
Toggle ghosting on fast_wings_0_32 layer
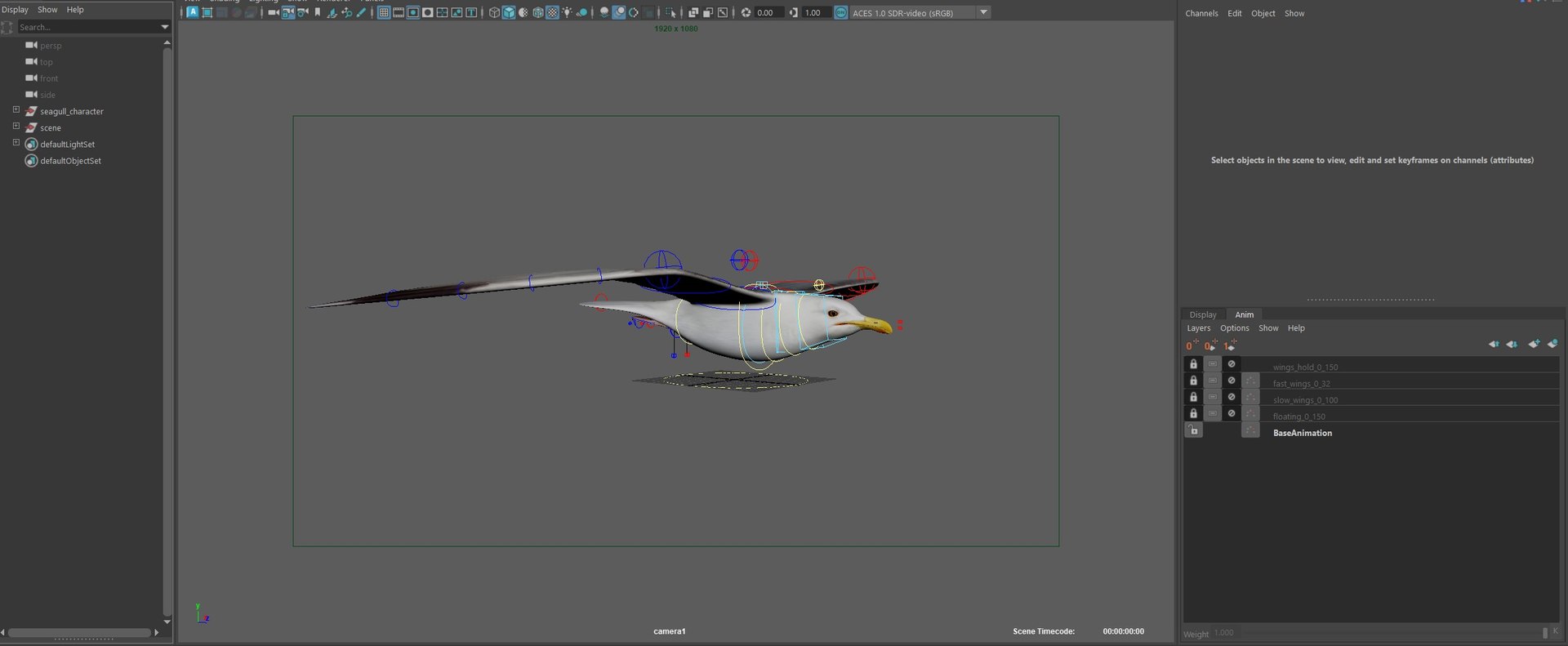click(x=1250, y=381)
